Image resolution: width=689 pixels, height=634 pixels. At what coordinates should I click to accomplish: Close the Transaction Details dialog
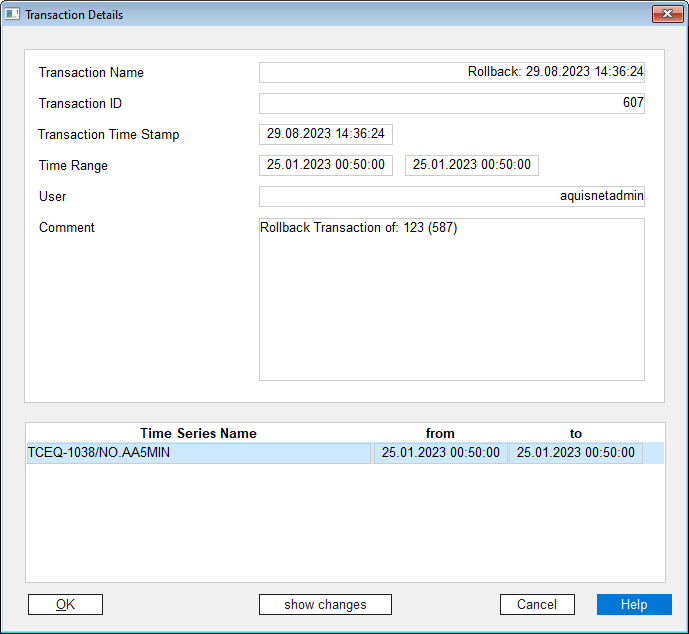coord(667,15)
